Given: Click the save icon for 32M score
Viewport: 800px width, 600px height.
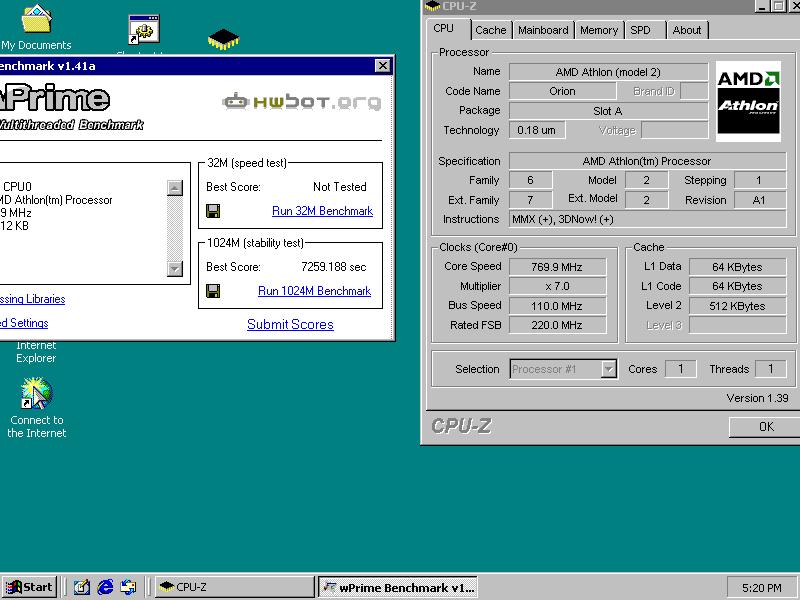Looking at the screenshot, I should click(x=213, y=211).
